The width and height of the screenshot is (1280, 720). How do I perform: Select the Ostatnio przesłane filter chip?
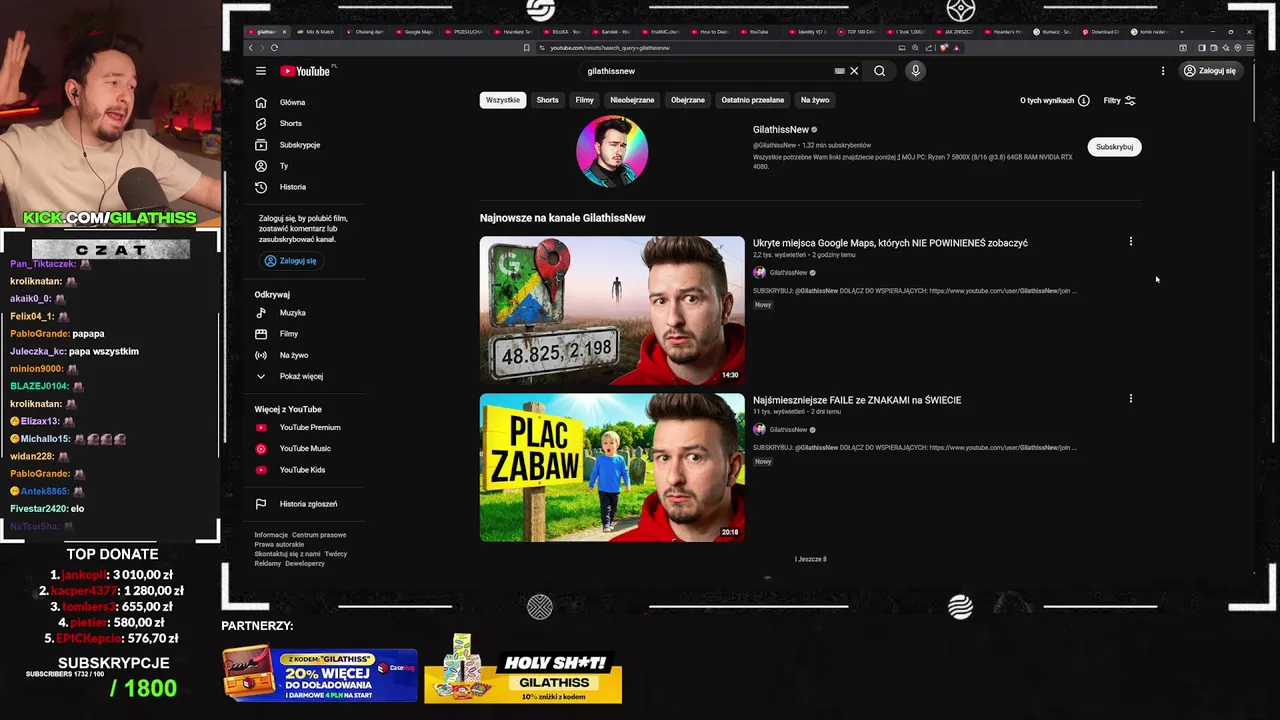point(753,100)
